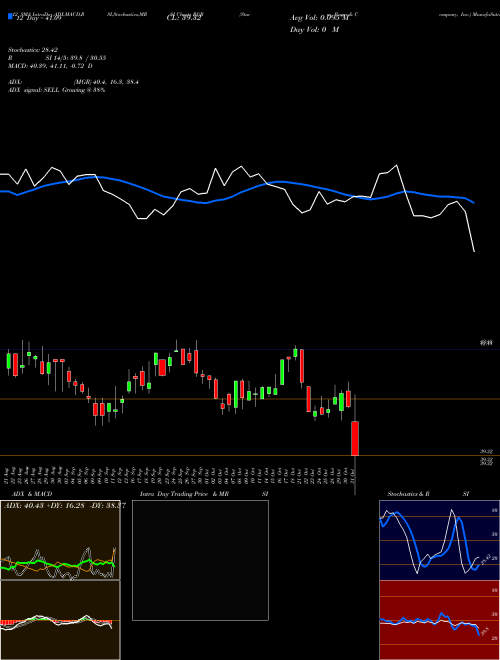This screenshot has height=660, width=500.
Task: Click the 'Intra Day Trading Price & MR SI' title
Action: pos(204,494)
